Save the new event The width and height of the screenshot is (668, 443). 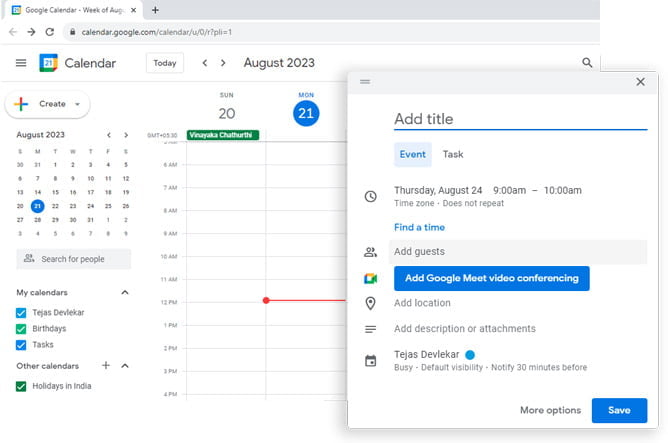point(618,410)
